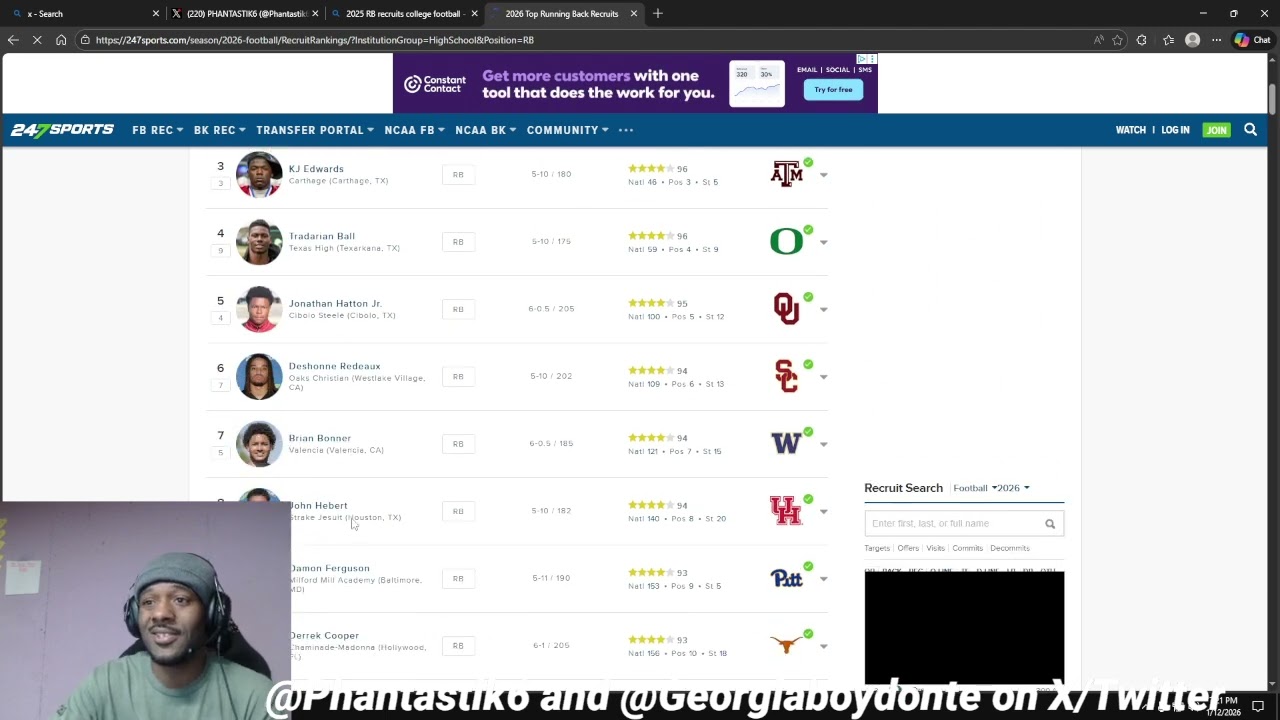Open Jonathan Hatton Jr. player profile
This screenshot has height=720, width=1280.
pos(335,303)
